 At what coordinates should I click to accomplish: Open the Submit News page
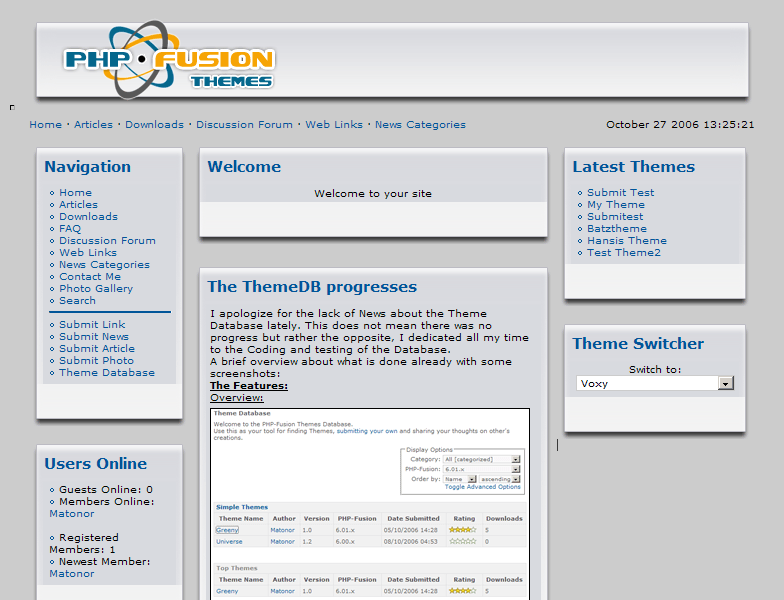coord(94,336)
